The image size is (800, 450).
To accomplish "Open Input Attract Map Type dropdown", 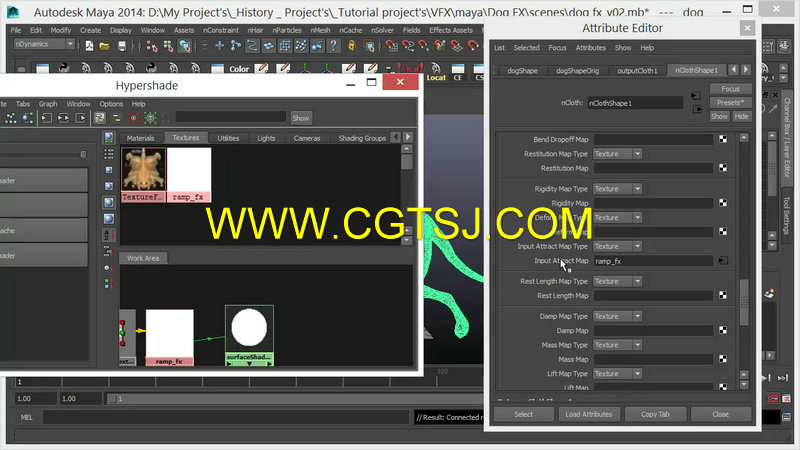I will click(617, 246).
